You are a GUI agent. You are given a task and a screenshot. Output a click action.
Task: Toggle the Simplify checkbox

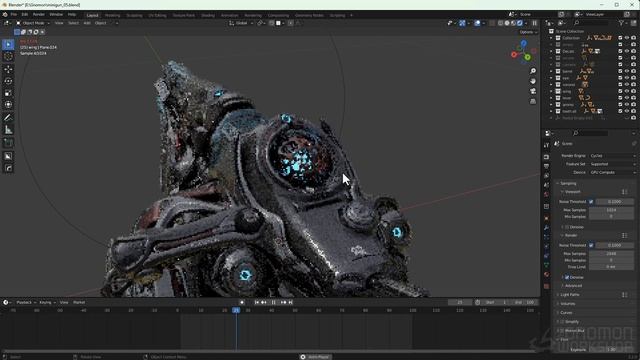pos(562,322)
